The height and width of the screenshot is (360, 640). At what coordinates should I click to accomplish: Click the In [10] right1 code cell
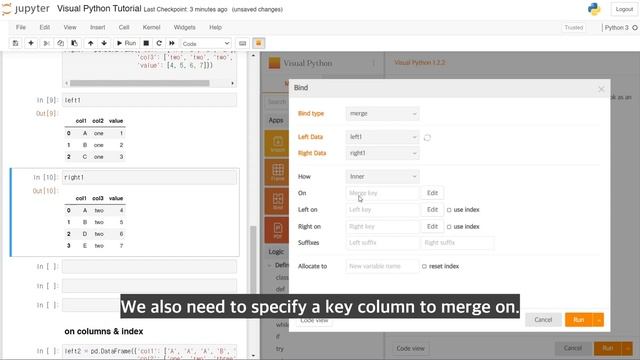[x=149, y=177]
